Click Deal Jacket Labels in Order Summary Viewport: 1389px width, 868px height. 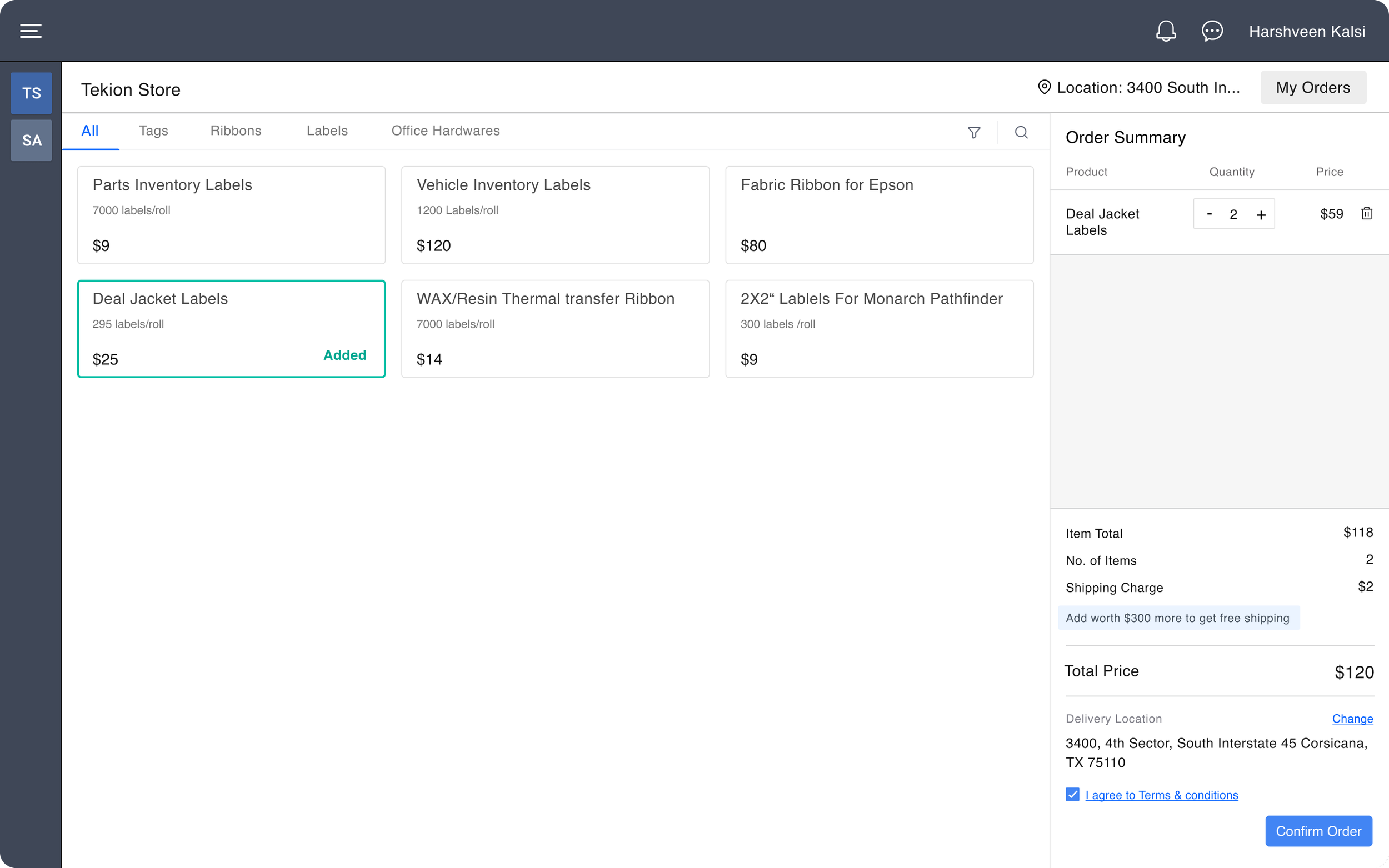coord(1102,222)
